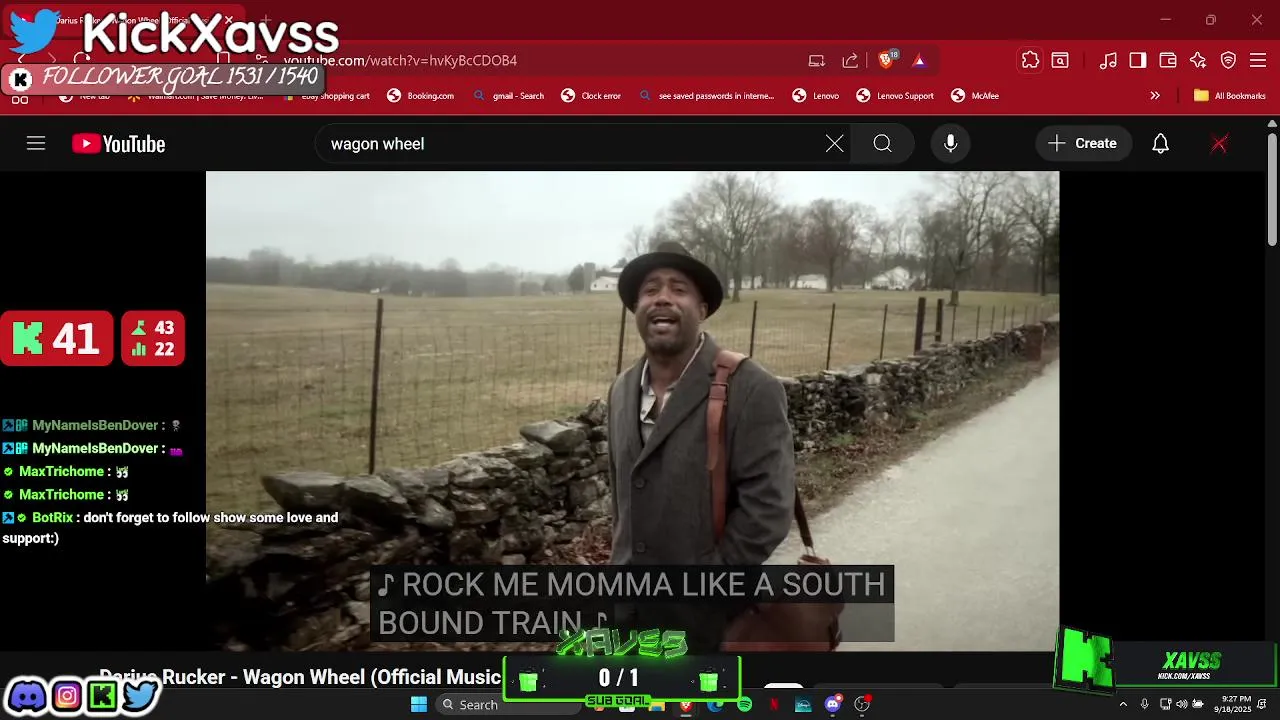Open Spotify from the taskbar

tap(744, 705)
